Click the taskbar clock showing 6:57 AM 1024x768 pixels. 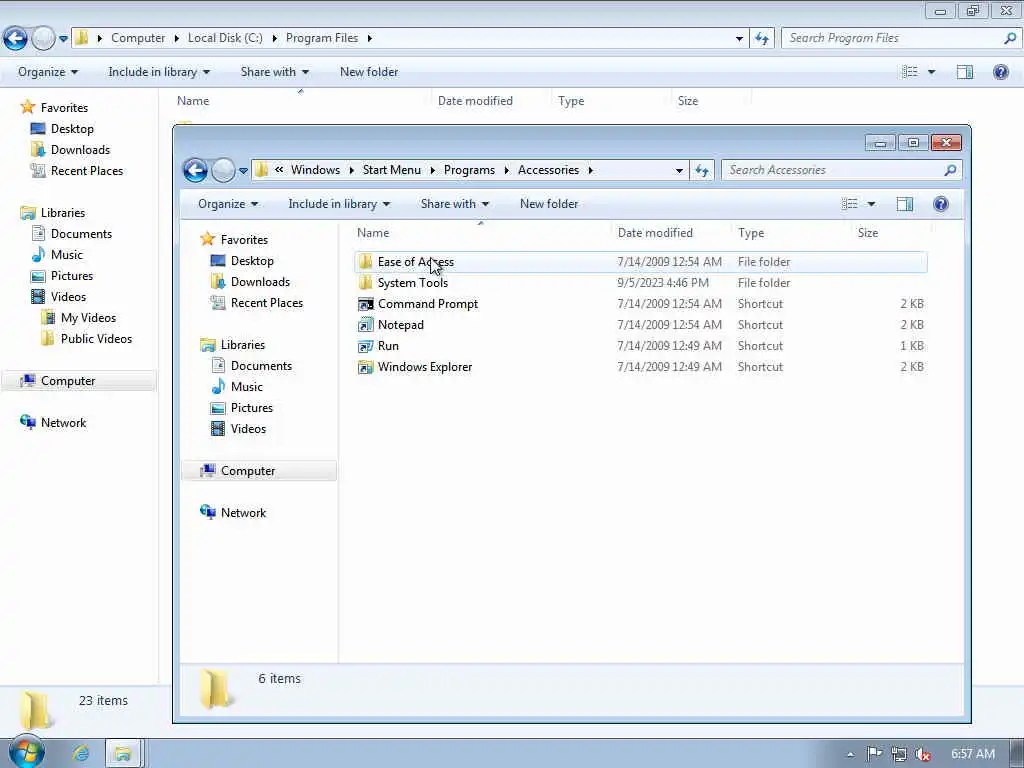[x=972, y=754]
